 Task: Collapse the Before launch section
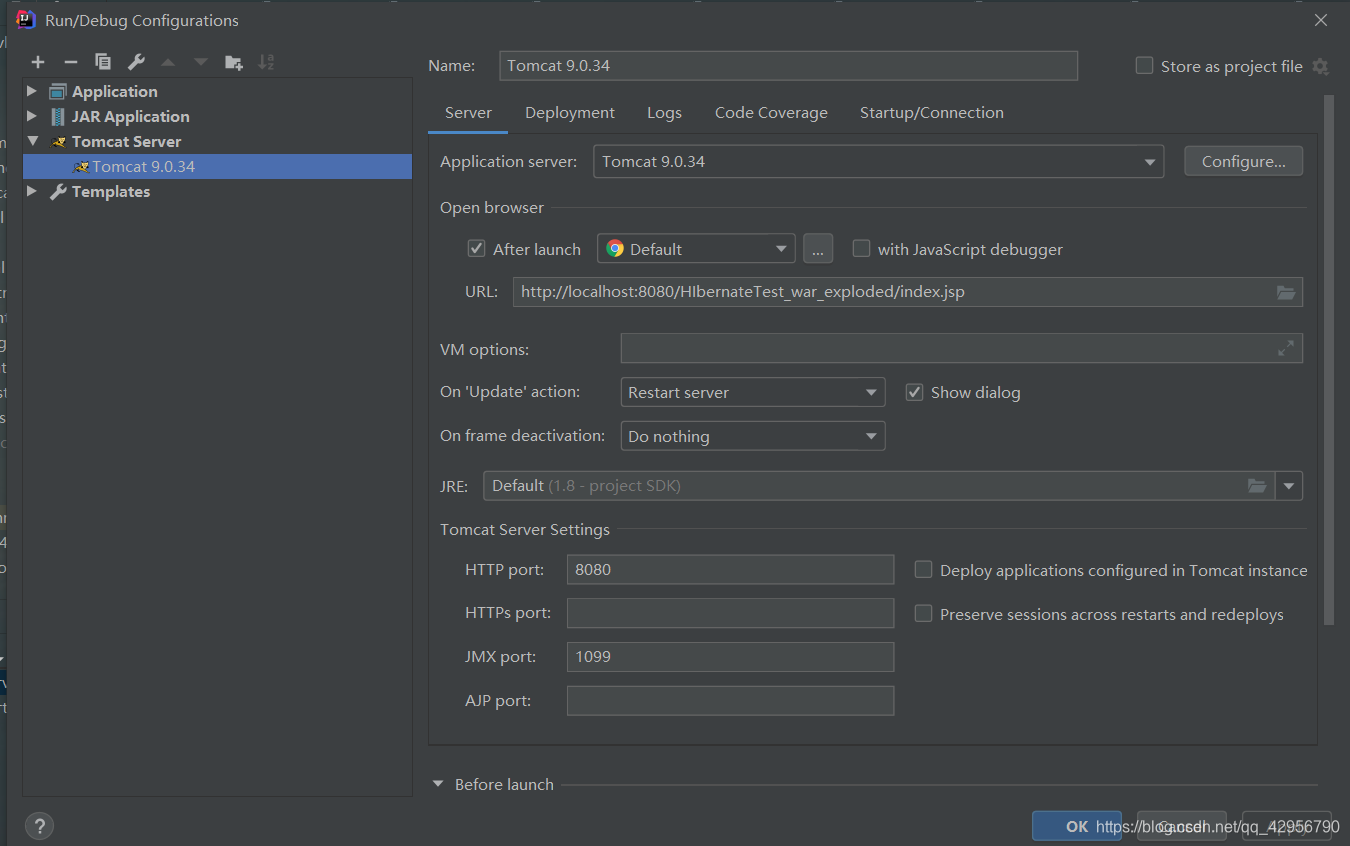pyautogui.click(x=438, y=784)
